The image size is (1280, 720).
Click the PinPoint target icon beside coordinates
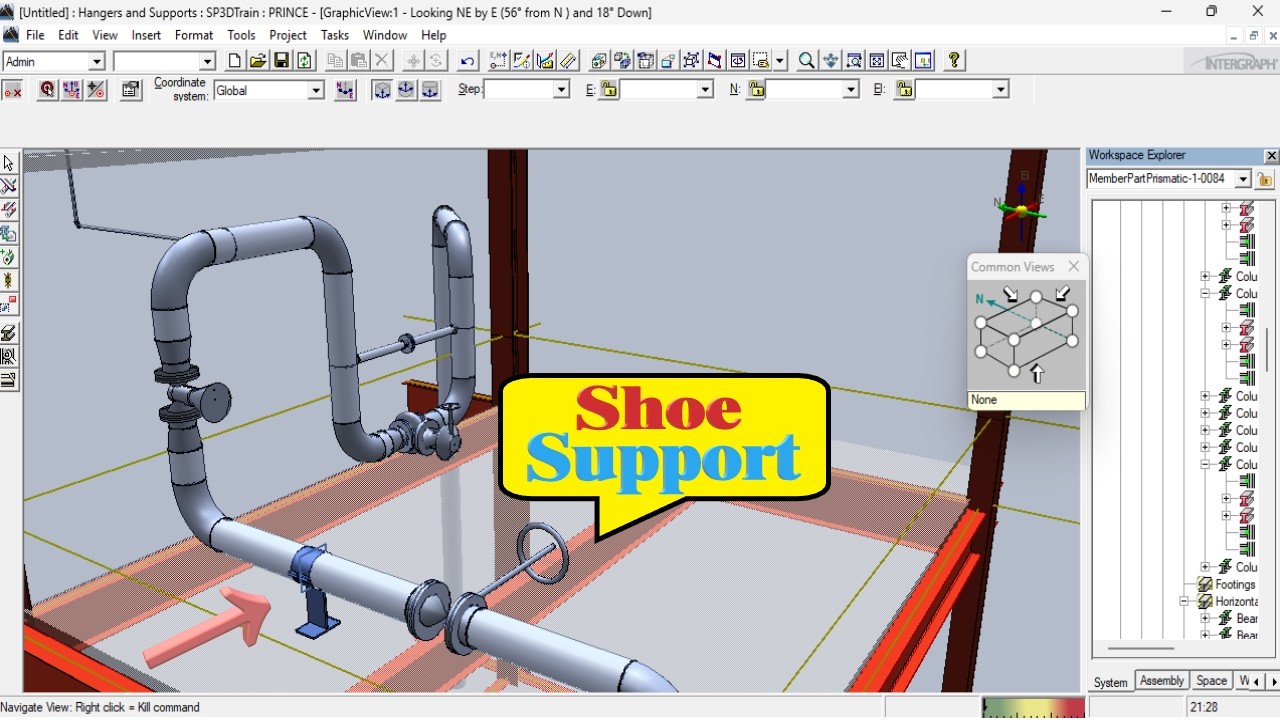47,90
